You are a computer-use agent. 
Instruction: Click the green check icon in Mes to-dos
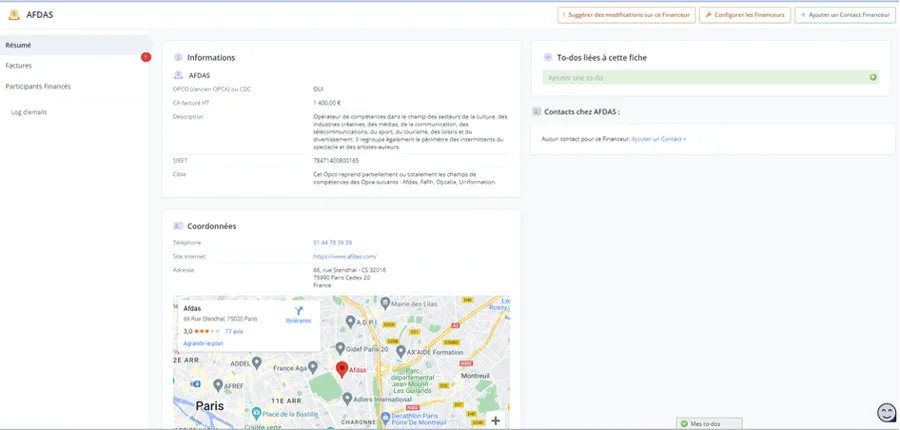tap(684, 424)
